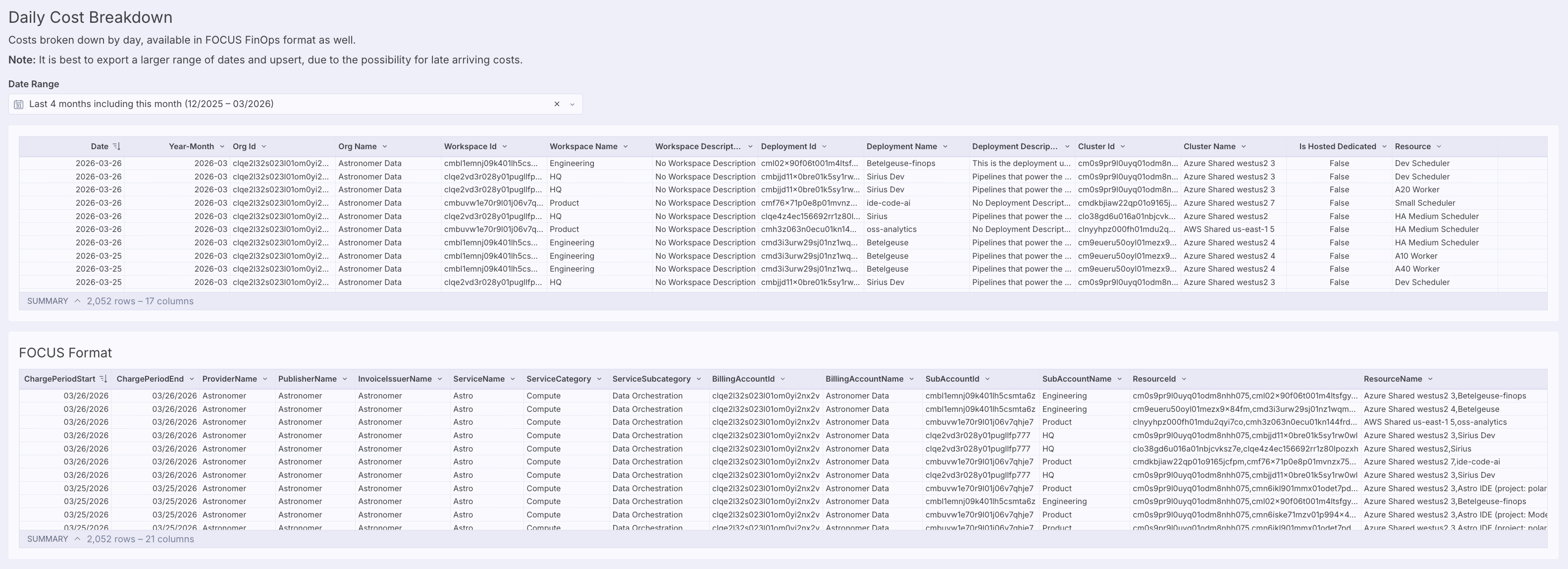Select the Betelgeuse-finops deployment cell
Screen dimensions: 1568x569
coord(901,163)
